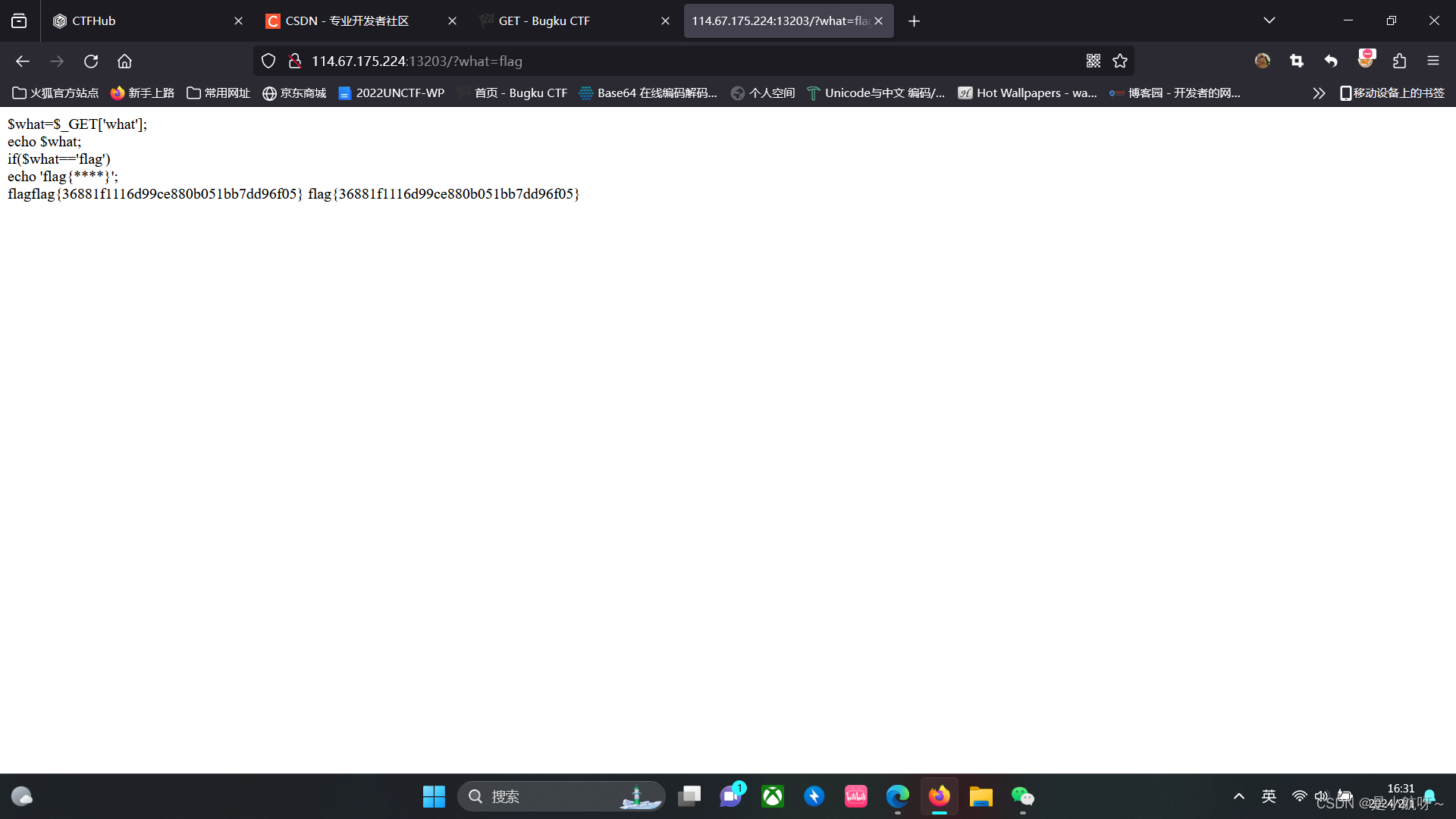Viewport: 1456px width, 819px height.
Task: Show more bookmarks overflow chevron
Action: [x=1319, y=93]
